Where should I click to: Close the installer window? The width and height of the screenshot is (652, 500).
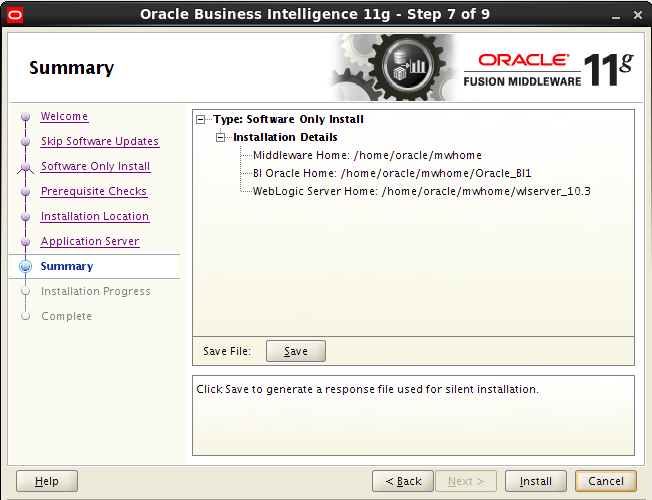click(x=637, y=15)
